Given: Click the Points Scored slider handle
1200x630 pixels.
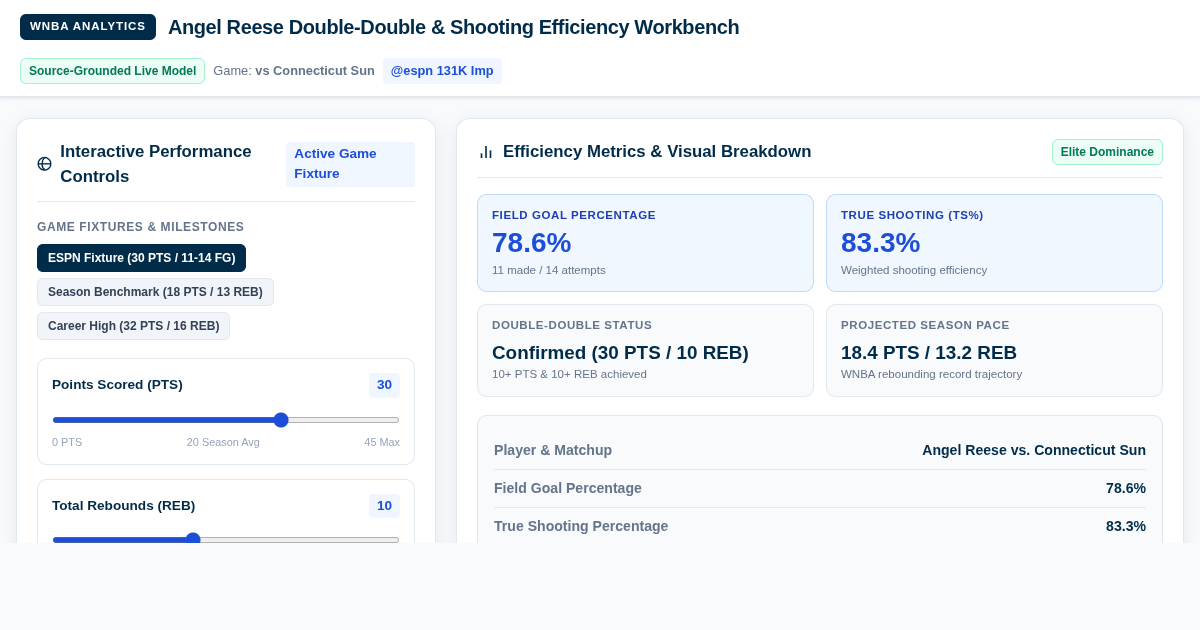Looking at the screenshot, I should 281,420.
